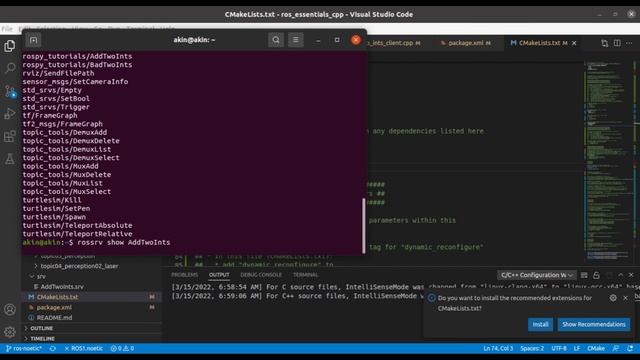Click topic_tools/MuxSelect line in terminal

(x=67, y=191)
